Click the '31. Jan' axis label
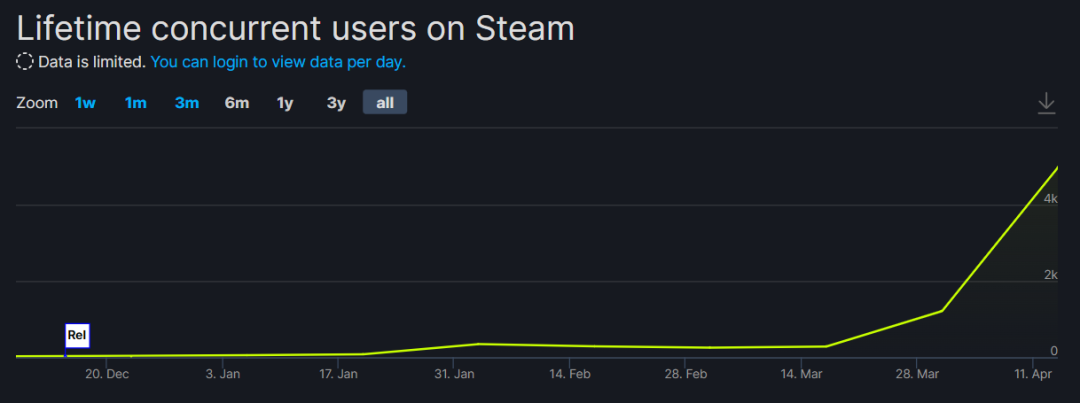1080x403 pixels. click(x=455, y=375)
